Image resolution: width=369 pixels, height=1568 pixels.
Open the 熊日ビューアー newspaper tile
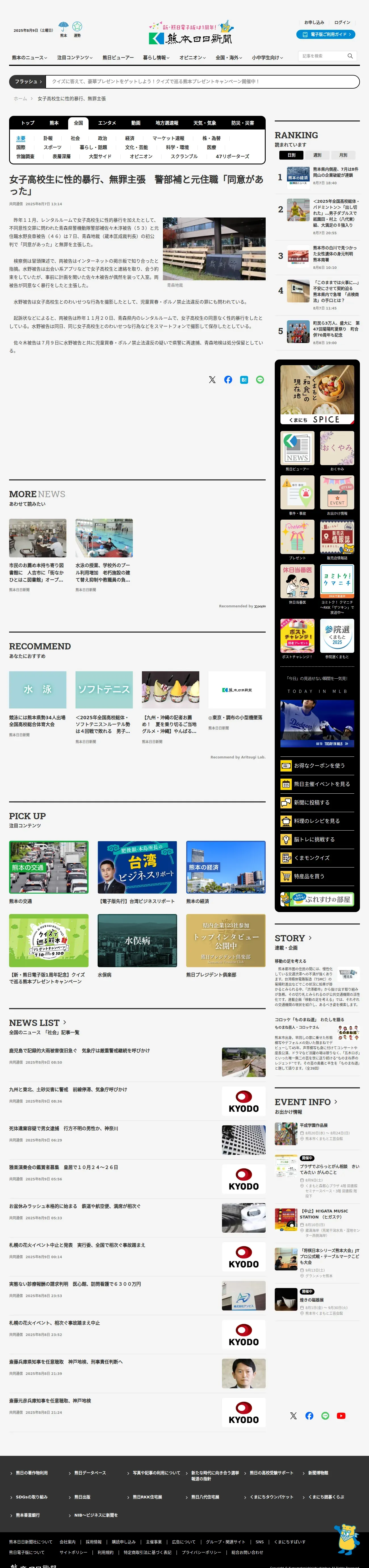pyautogui.click(x=297, y=449)
